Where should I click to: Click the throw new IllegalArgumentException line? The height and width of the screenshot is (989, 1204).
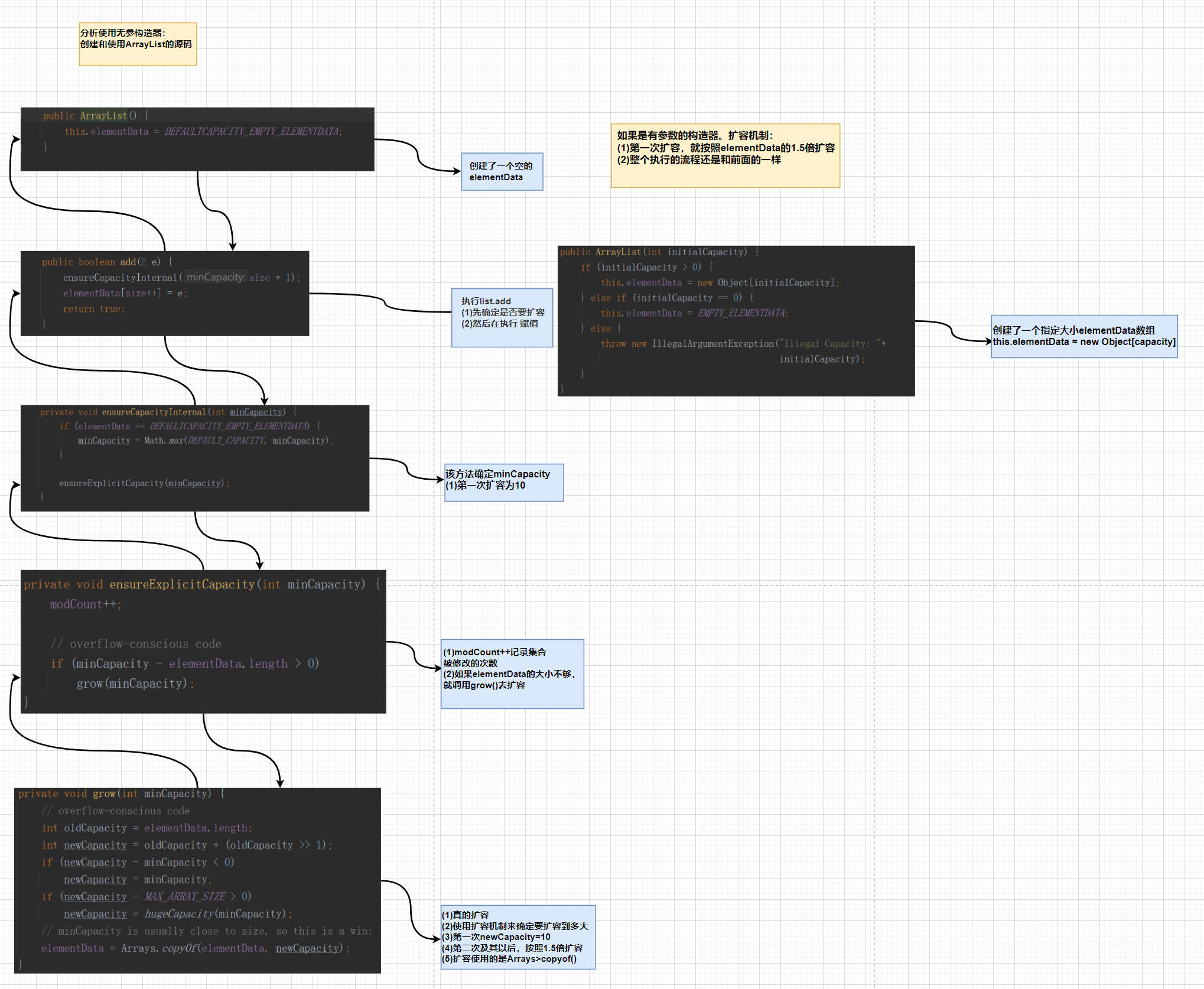[743, 344]
